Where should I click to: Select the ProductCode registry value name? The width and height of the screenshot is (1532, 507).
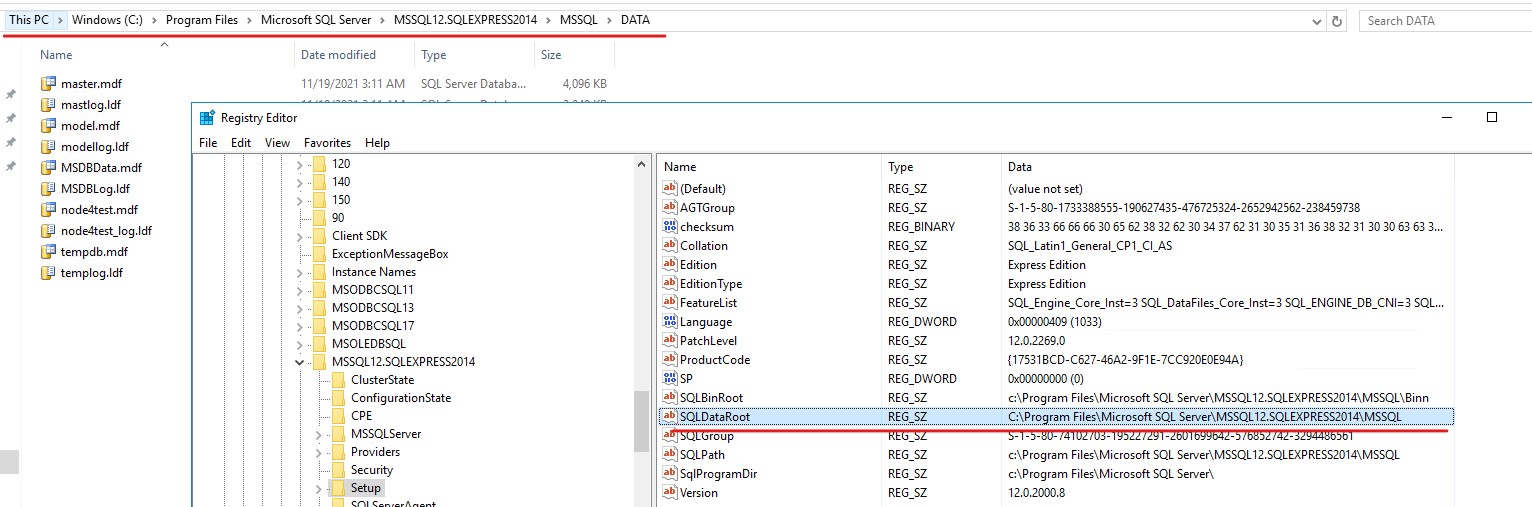tap(715, 360)
